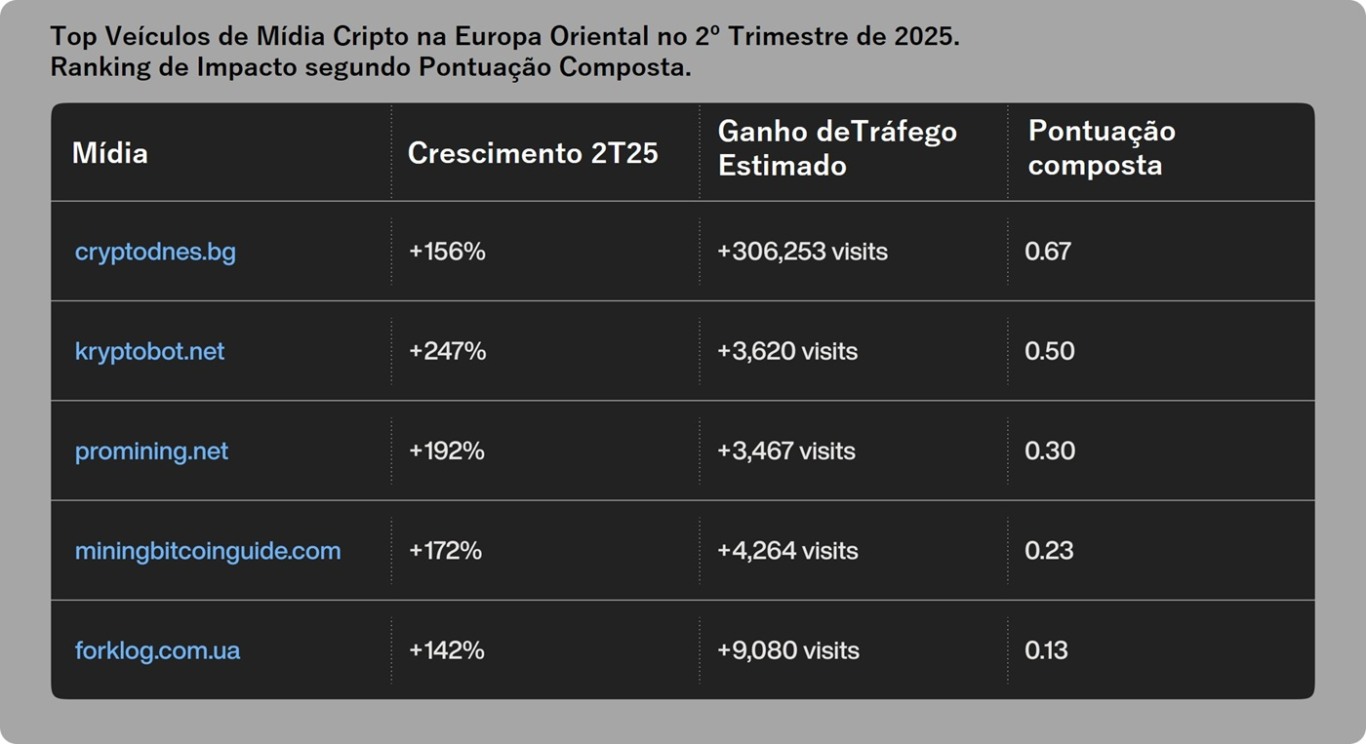Visit the miningbitcoinguide.com link
This screenshot has width=1366, height=744.
[208, 551]
